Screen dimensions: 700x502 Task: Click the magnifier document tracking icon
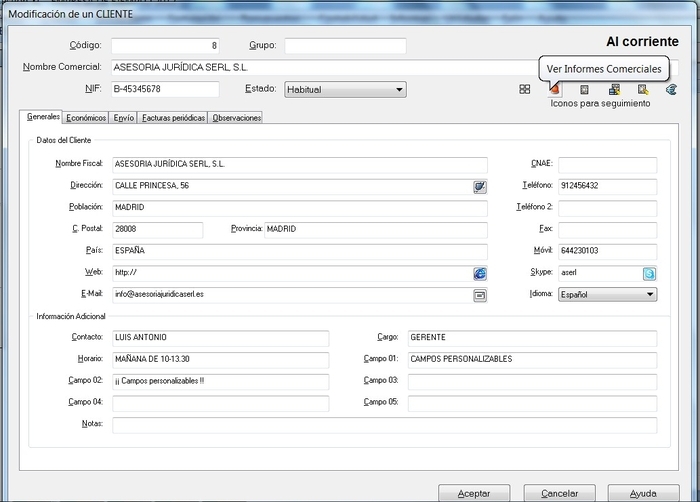click(643, 90)
